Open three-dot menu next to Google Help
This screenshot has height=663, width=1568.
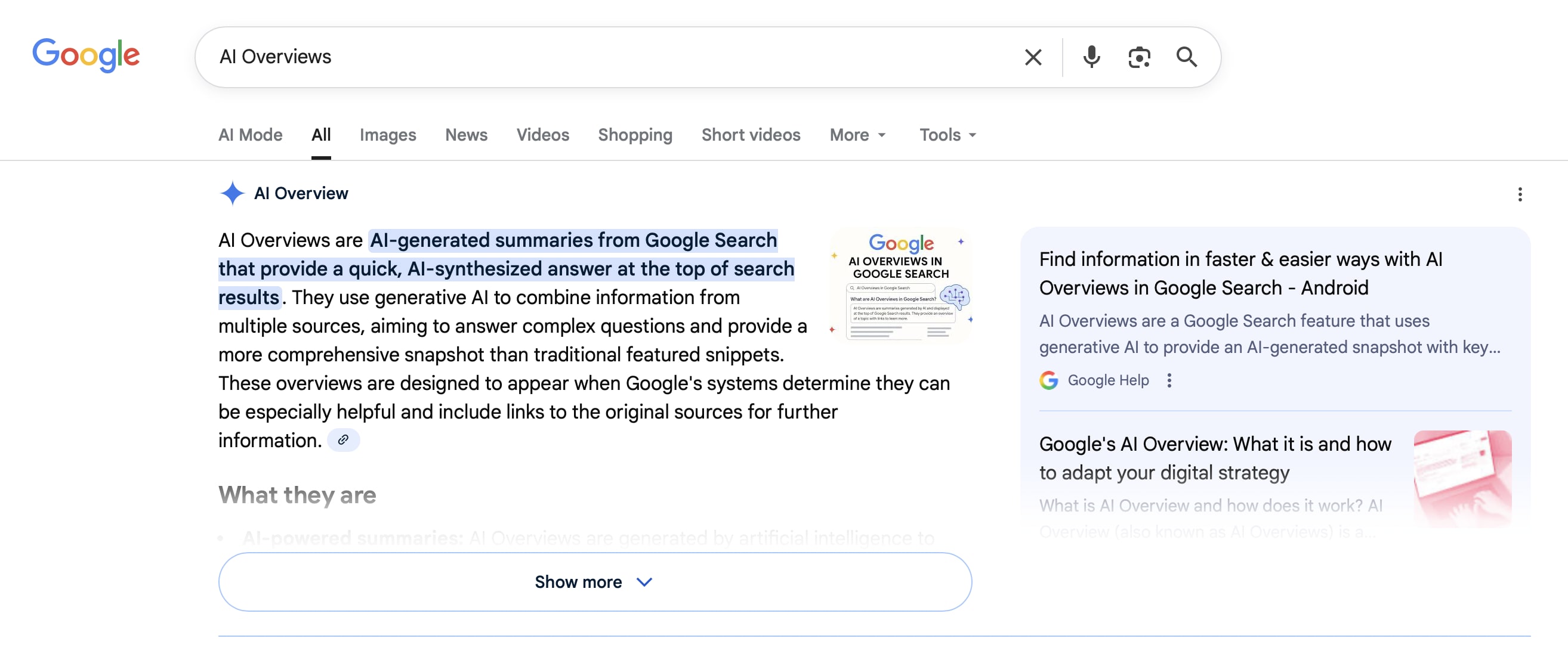click(1169, 381)
